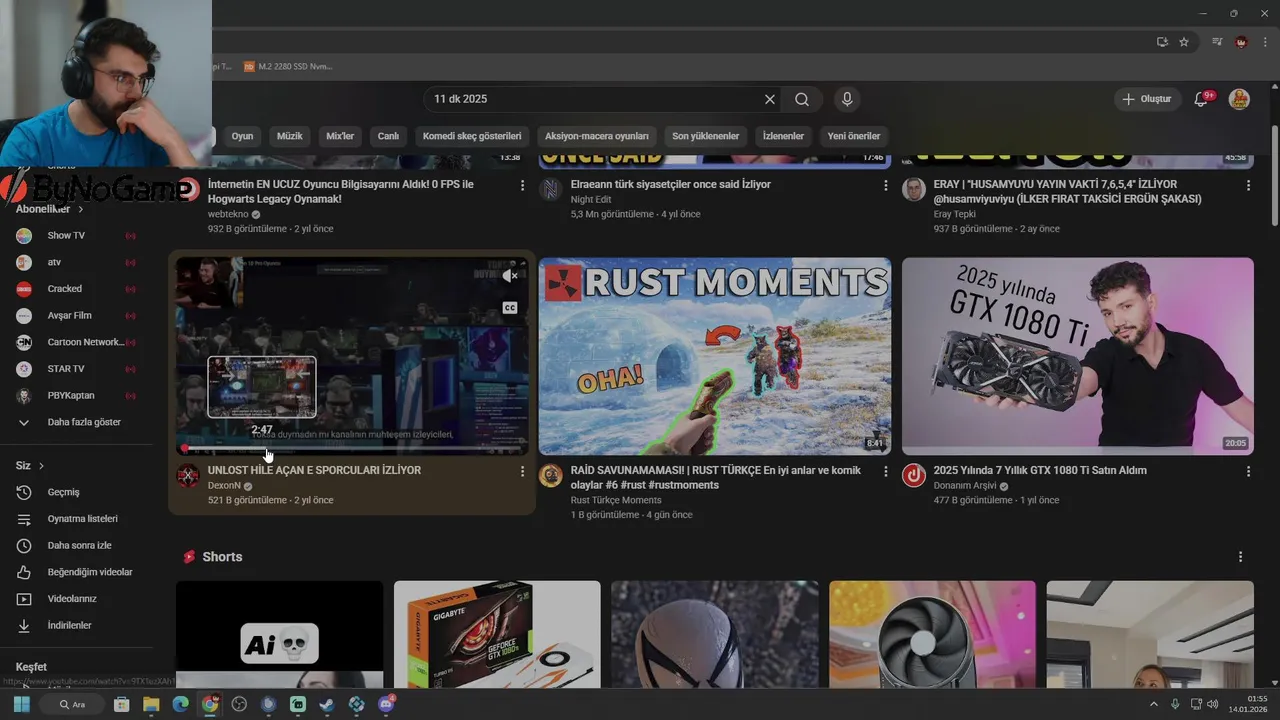Expand the Siz section chevron
The width and height of the screenshot is (1280, 720).
[41, 466]
